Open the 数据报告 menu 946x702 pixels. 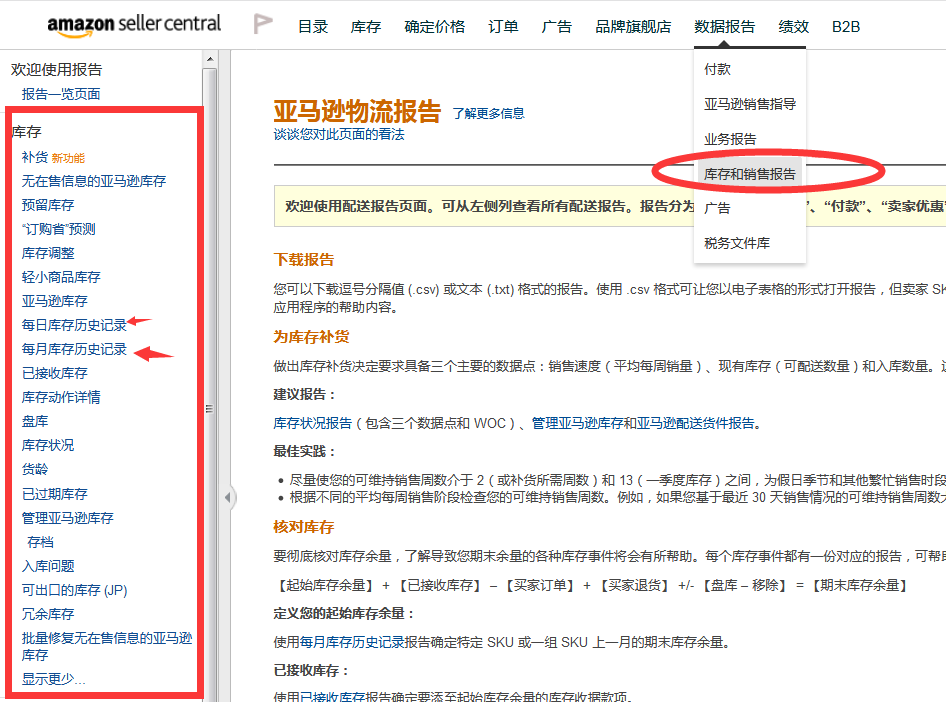(724, 27)
